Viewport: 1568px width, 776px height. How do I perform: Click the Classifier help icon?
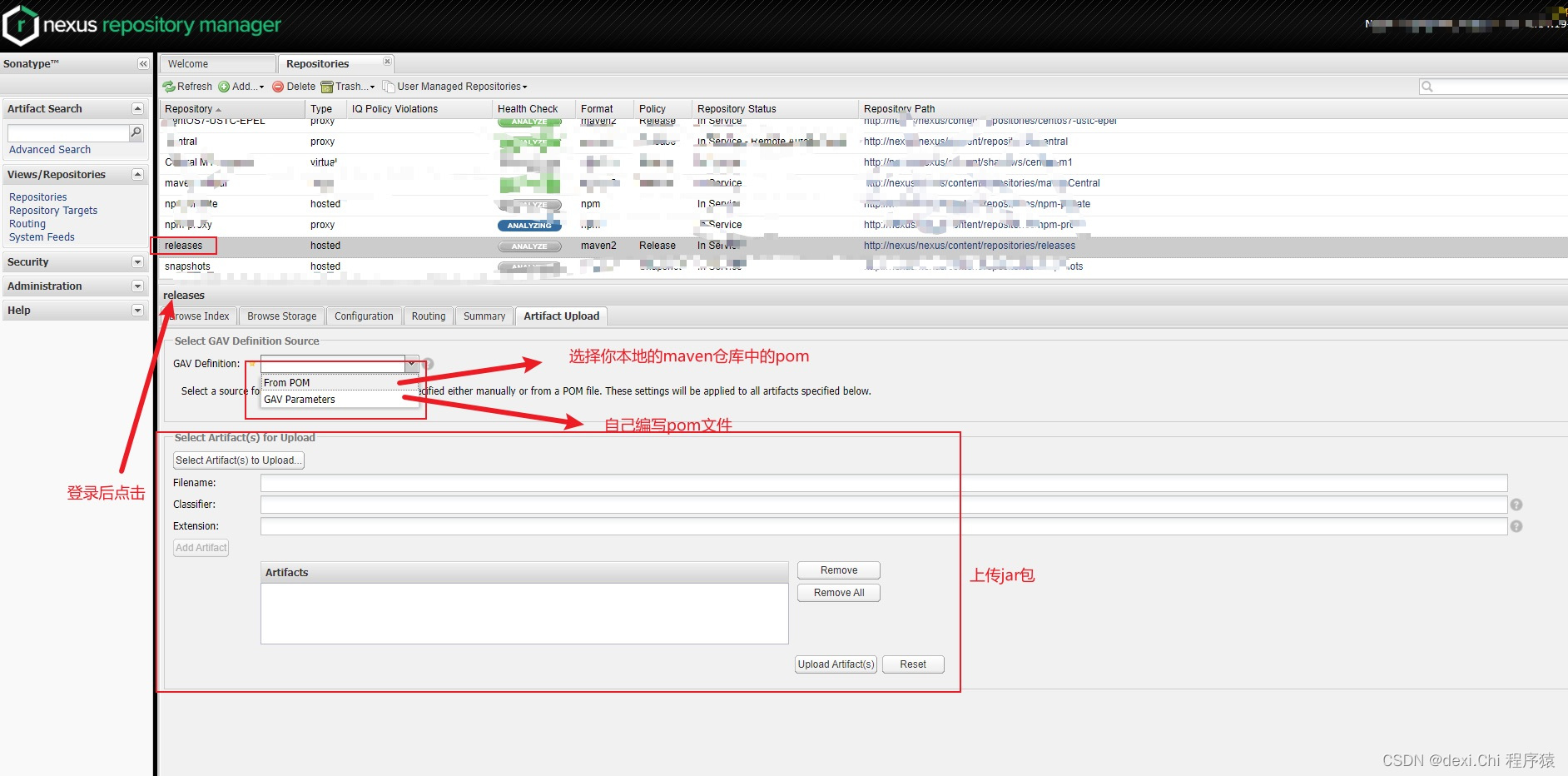(x=1516, y=505)
